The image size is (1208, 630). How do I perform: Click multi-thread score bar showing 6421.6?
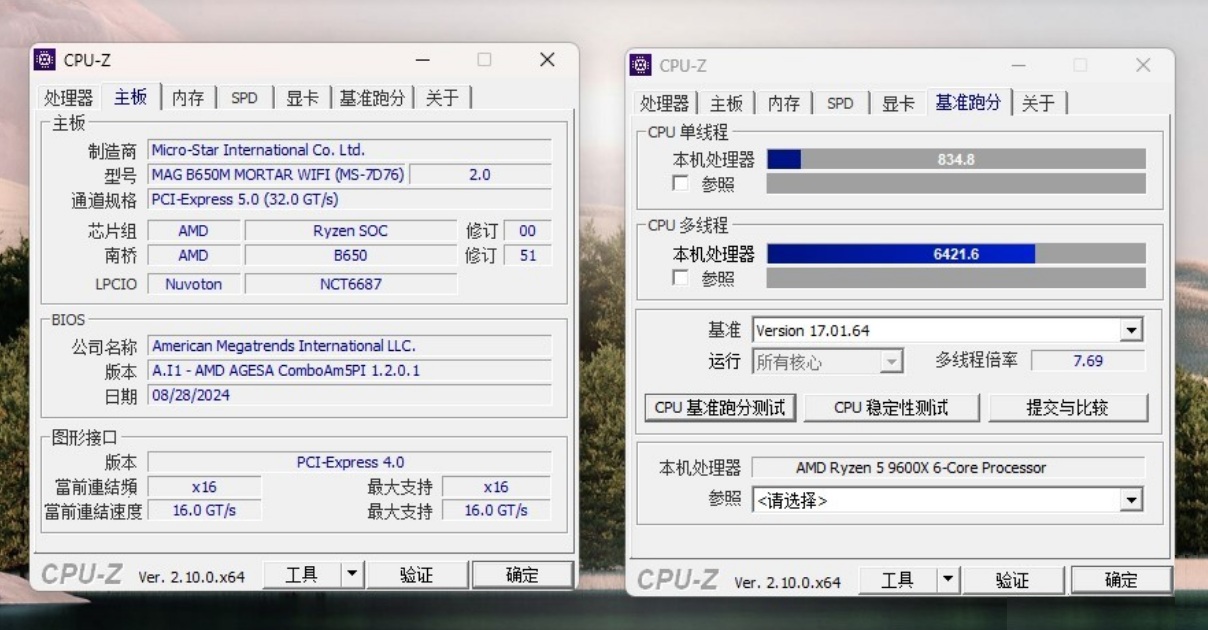coord(956,254)
